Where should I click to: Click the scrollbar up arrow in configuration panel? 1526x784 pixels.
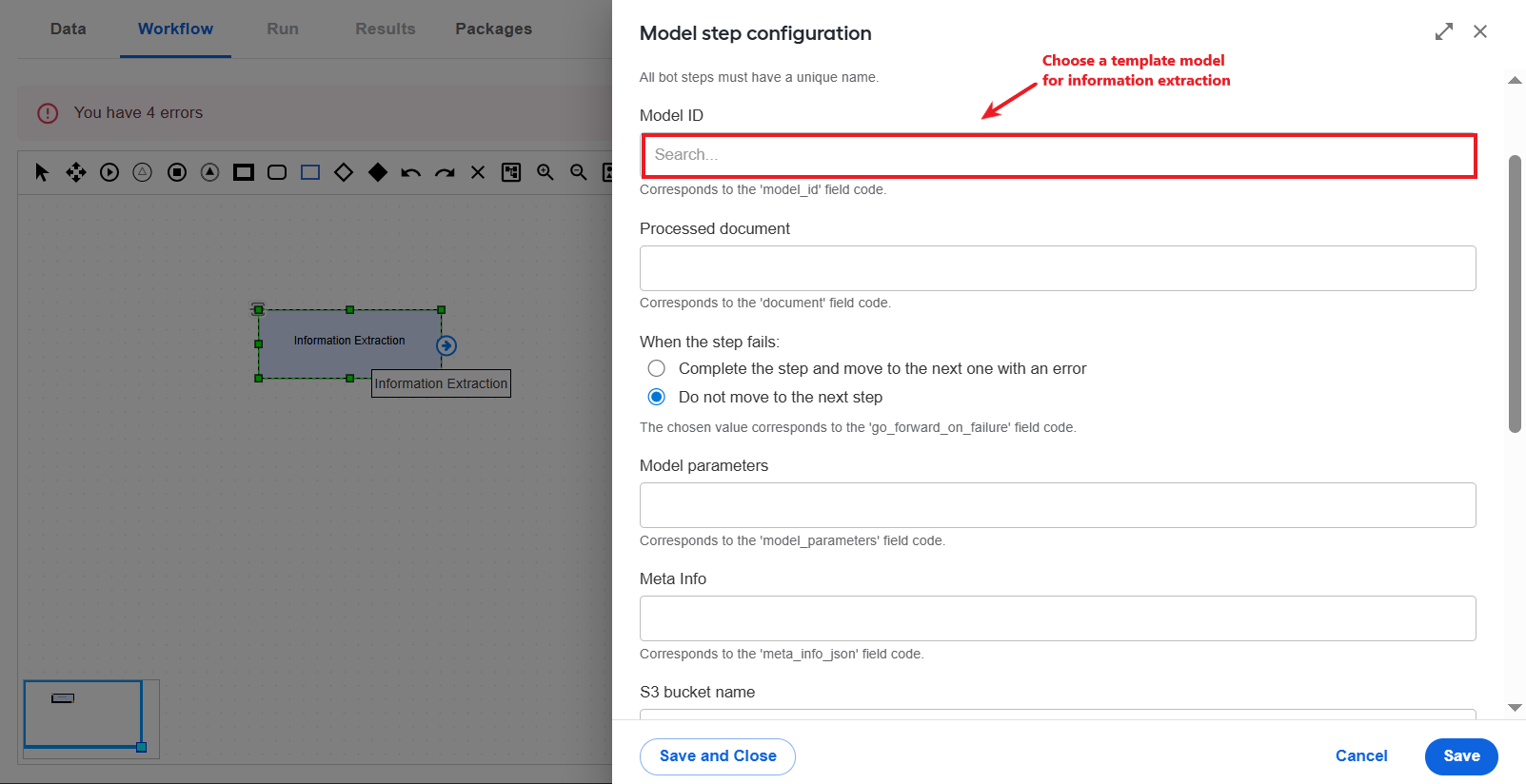tap(1515, 80)
